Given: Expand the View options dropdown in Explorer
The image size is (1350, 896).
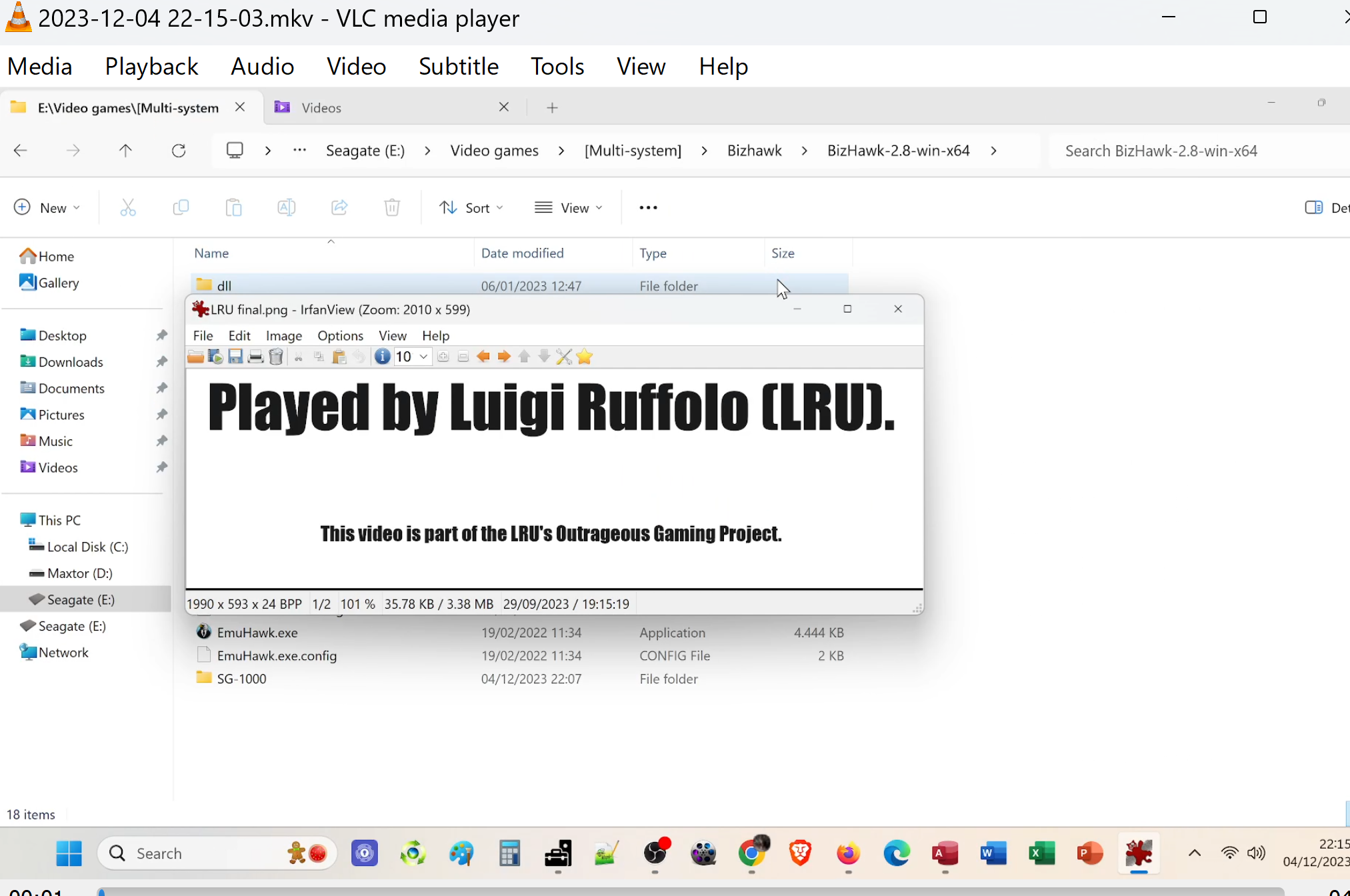Looking at the screenshot, I should (569, 208).
